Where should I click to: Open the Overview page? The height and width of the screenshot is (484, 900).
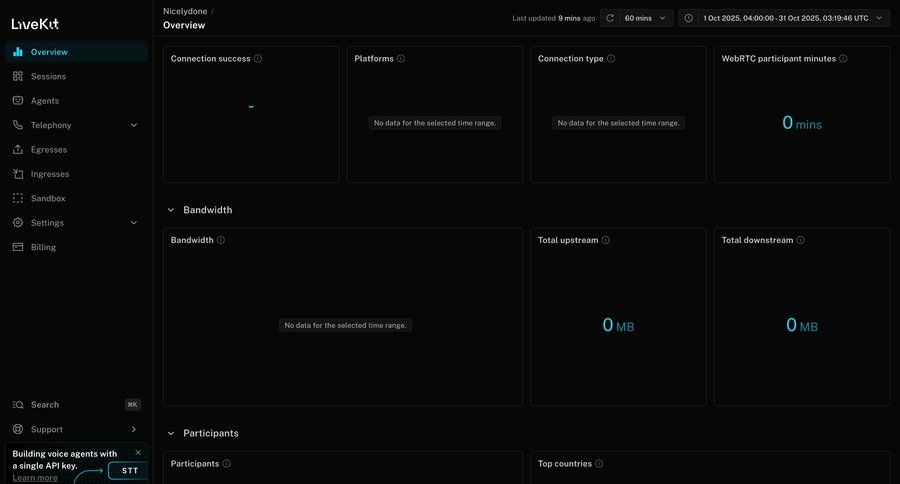click(x=76, y=52)
